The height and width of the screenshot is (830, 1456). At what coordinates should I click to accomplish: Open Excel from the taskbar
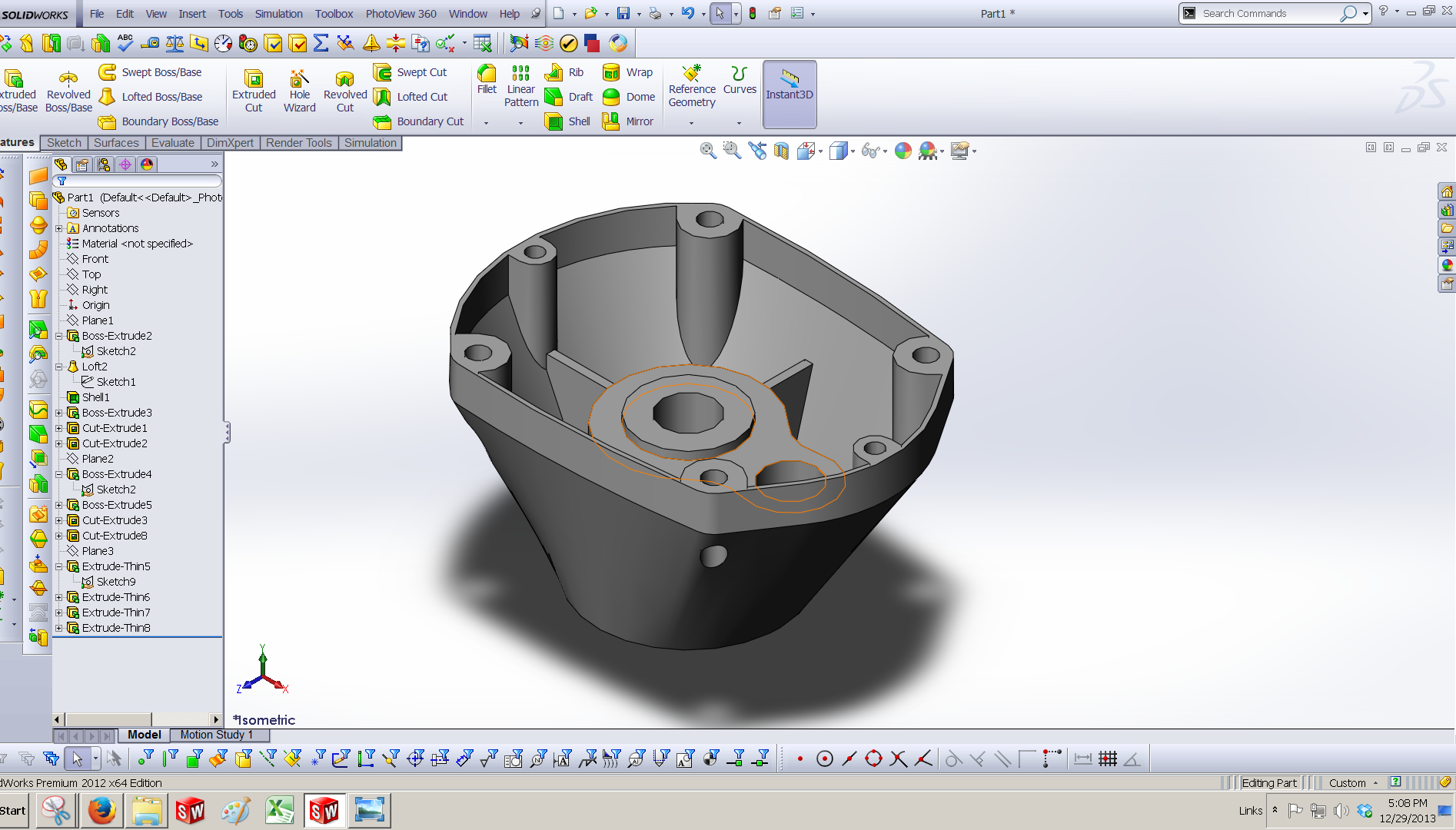tap(280, 811)
